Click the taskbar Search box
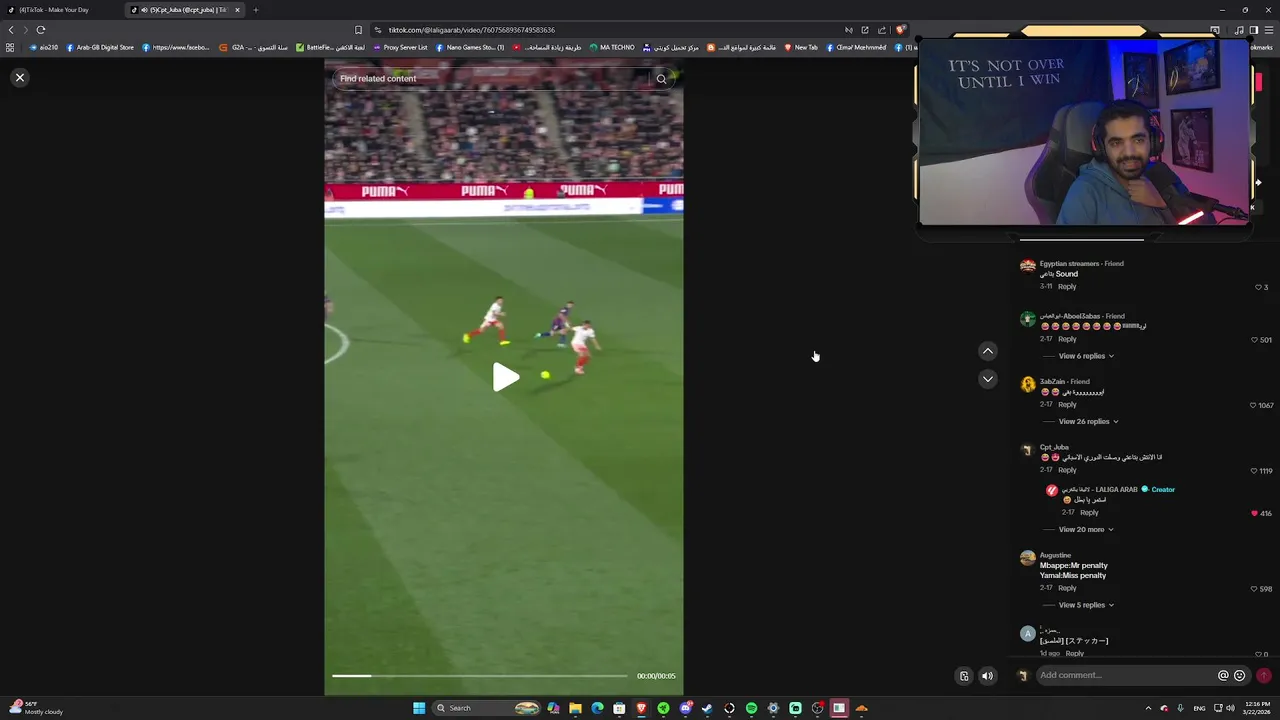Viewport: 1280px width, 720px height. (x=486, y=708)
